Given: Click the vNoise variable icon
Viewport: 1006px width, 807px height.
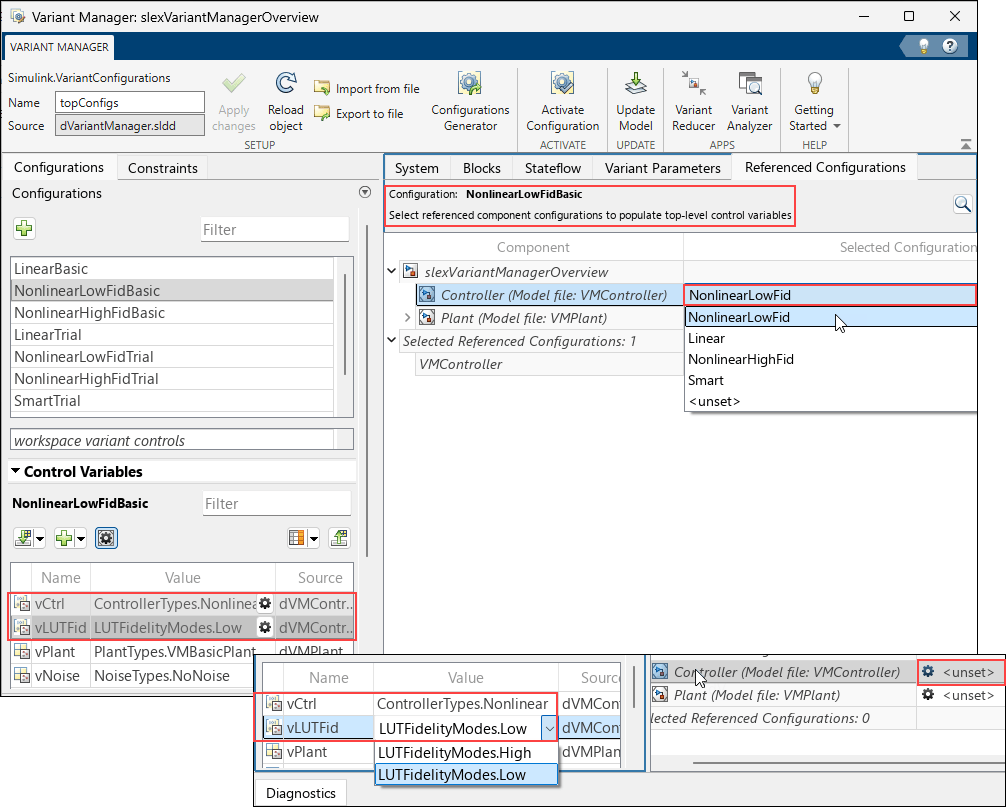Looking at the screenshot, I should 22,675.
